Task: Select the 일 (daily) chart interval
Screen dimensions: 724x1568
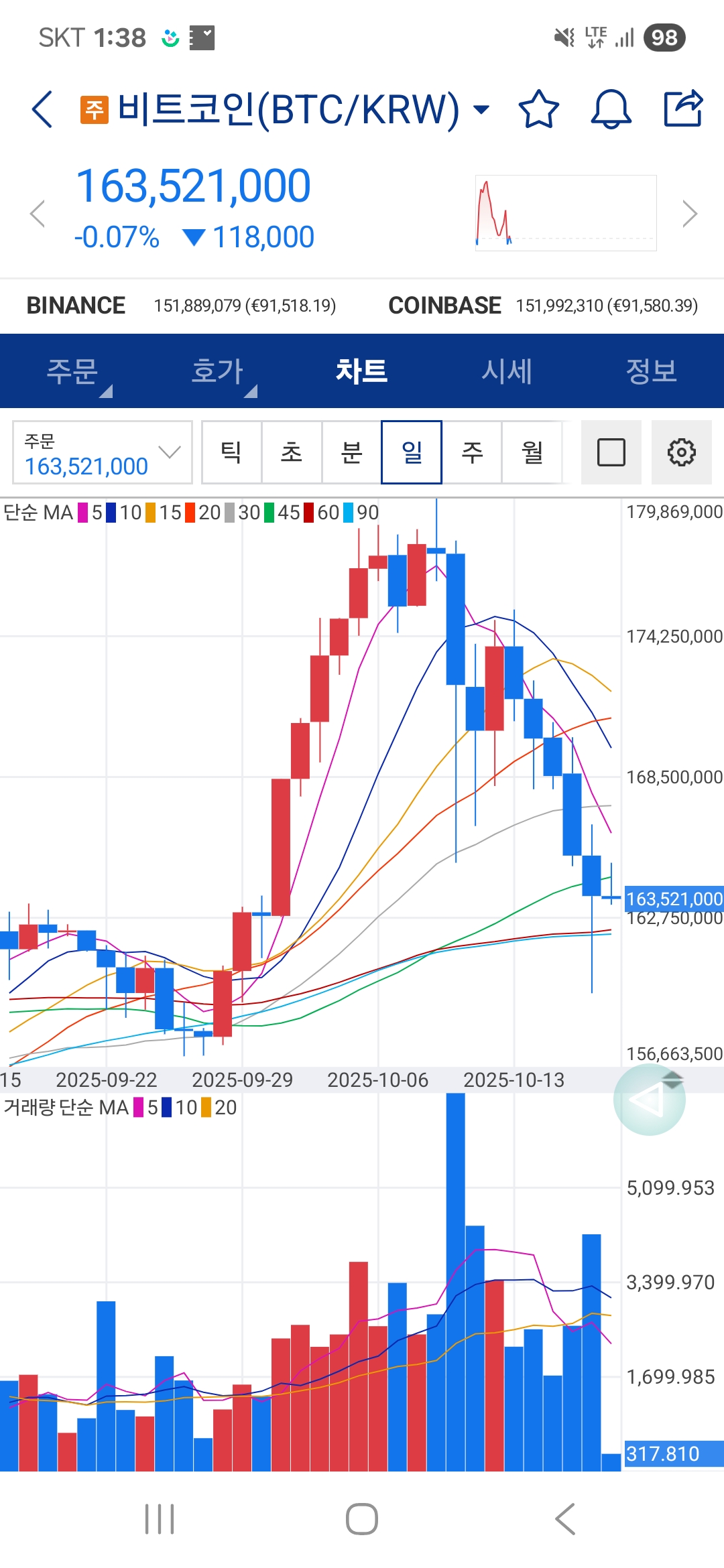Action: [412, 452]
